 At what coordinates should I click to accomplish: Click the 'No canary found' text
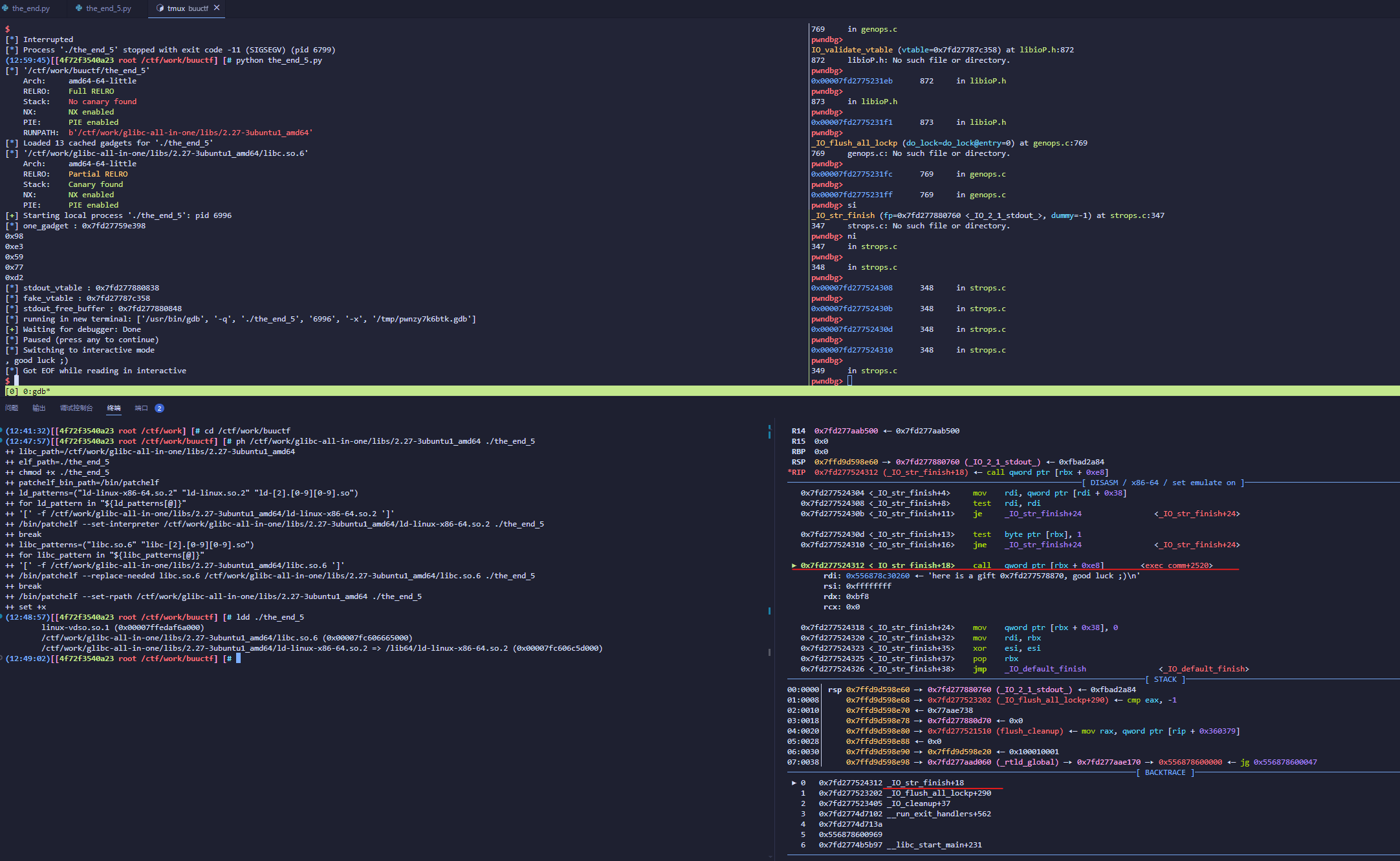click(x=102, y=102)
